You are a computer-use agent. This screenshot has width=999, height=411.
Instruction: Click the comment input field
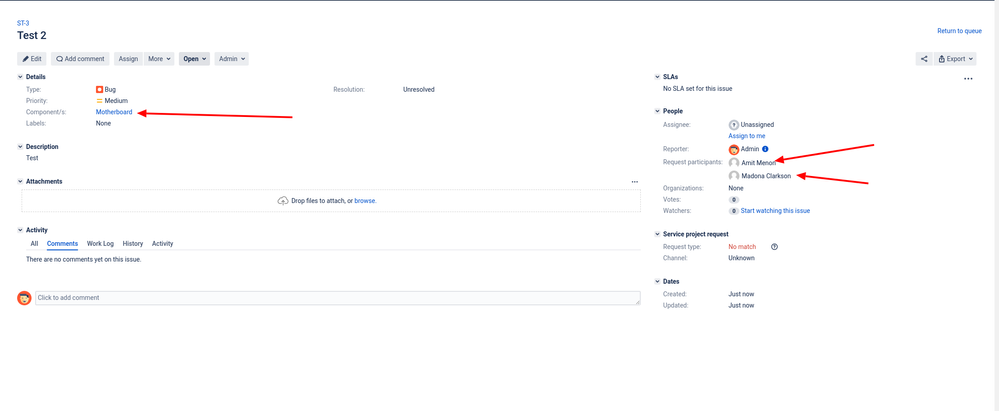pos(338,298)
